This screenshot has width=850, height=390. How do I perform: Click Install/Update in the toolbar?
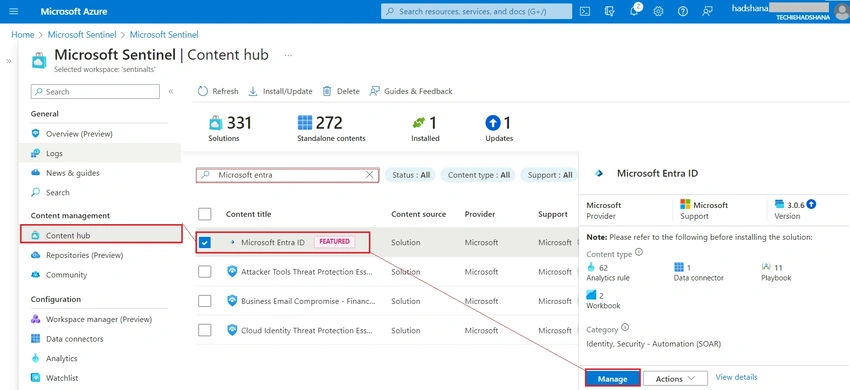280,91
